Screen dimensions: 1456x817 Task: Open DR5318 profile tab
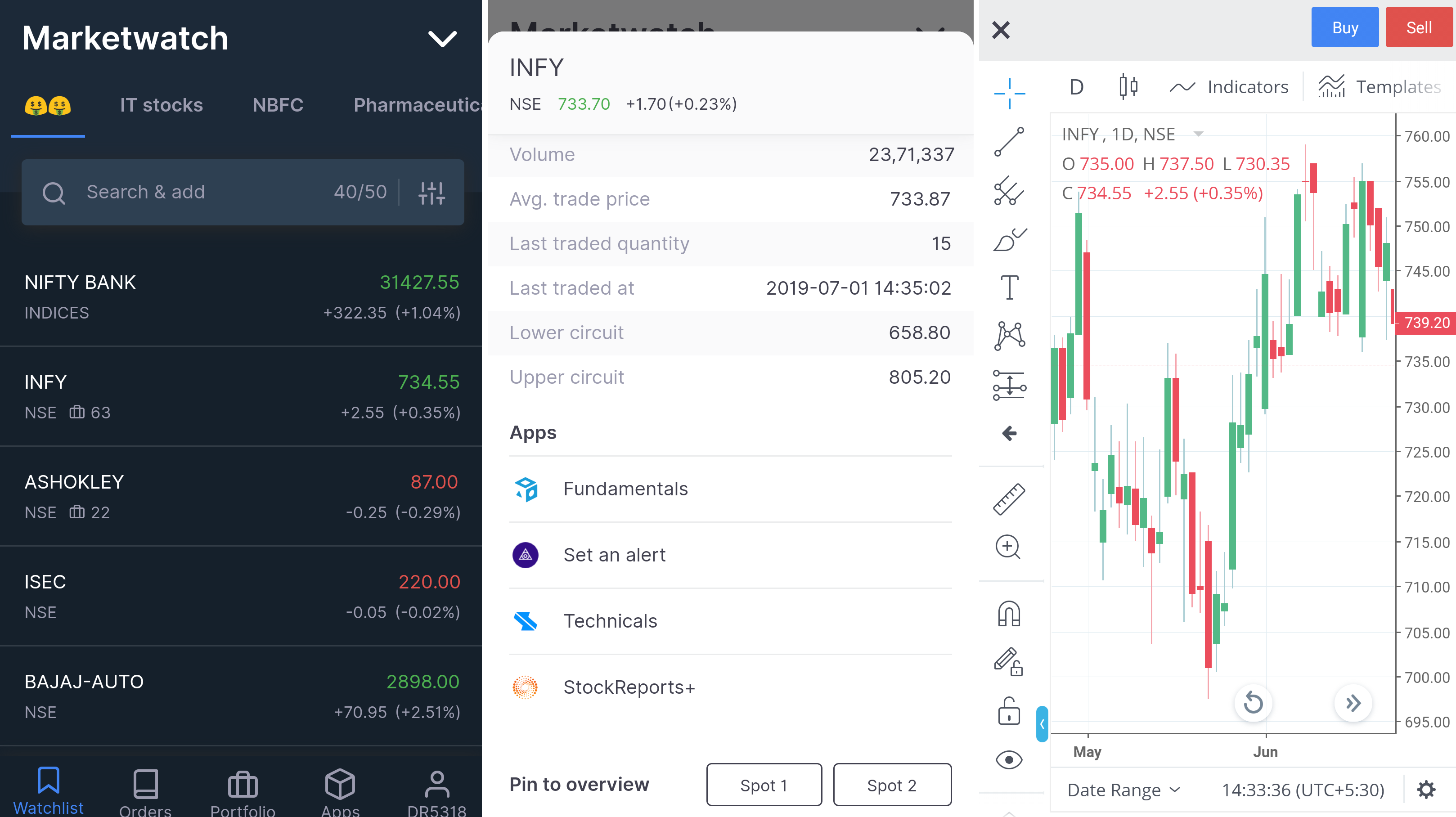(437, 792)
